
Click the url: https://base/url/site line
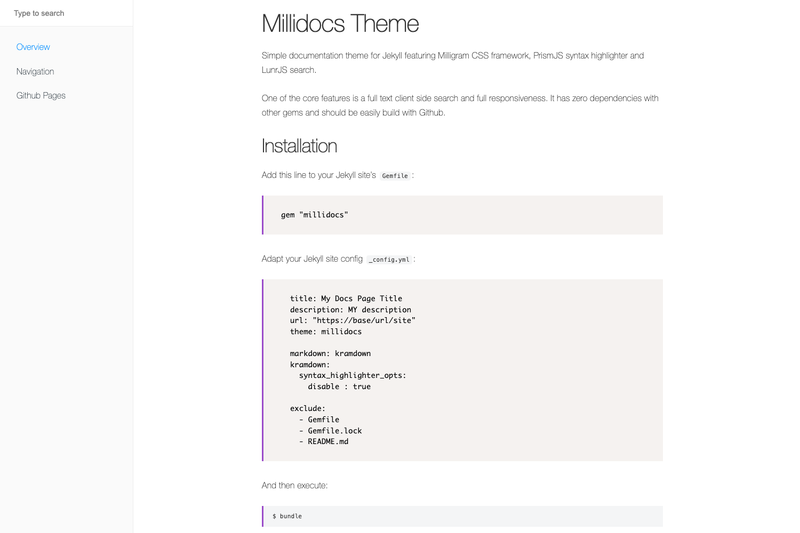pyautogui.click(x=353, y=320)
